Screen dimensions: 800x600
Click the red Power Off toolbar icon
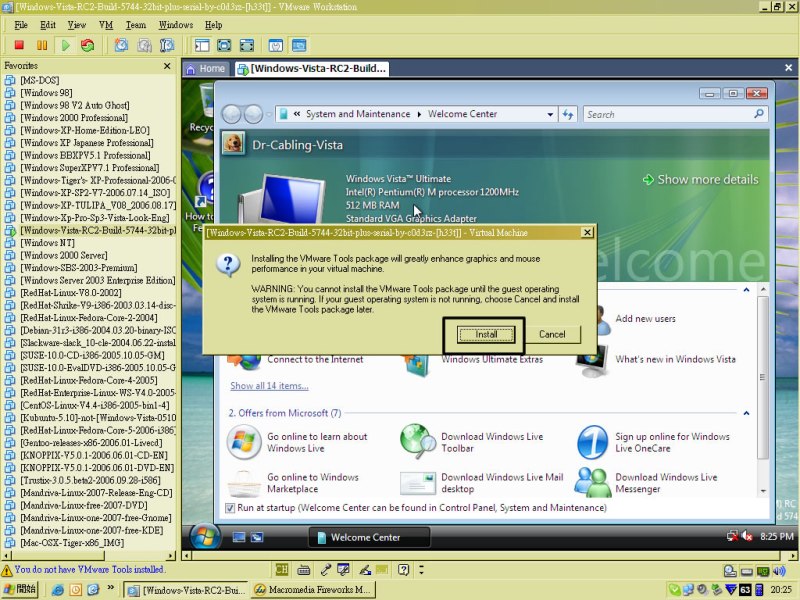tap(19, 45)
